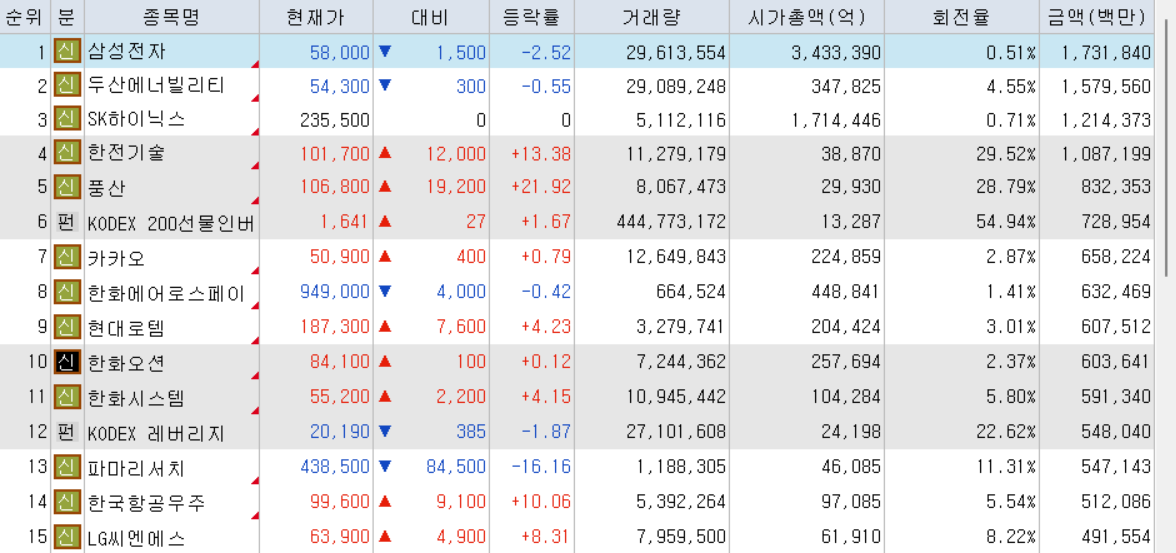Click the 신 icon for 한국항공우주
Image resolution: width=1176 pixels, height=553 pixels.
pos(68,501)
